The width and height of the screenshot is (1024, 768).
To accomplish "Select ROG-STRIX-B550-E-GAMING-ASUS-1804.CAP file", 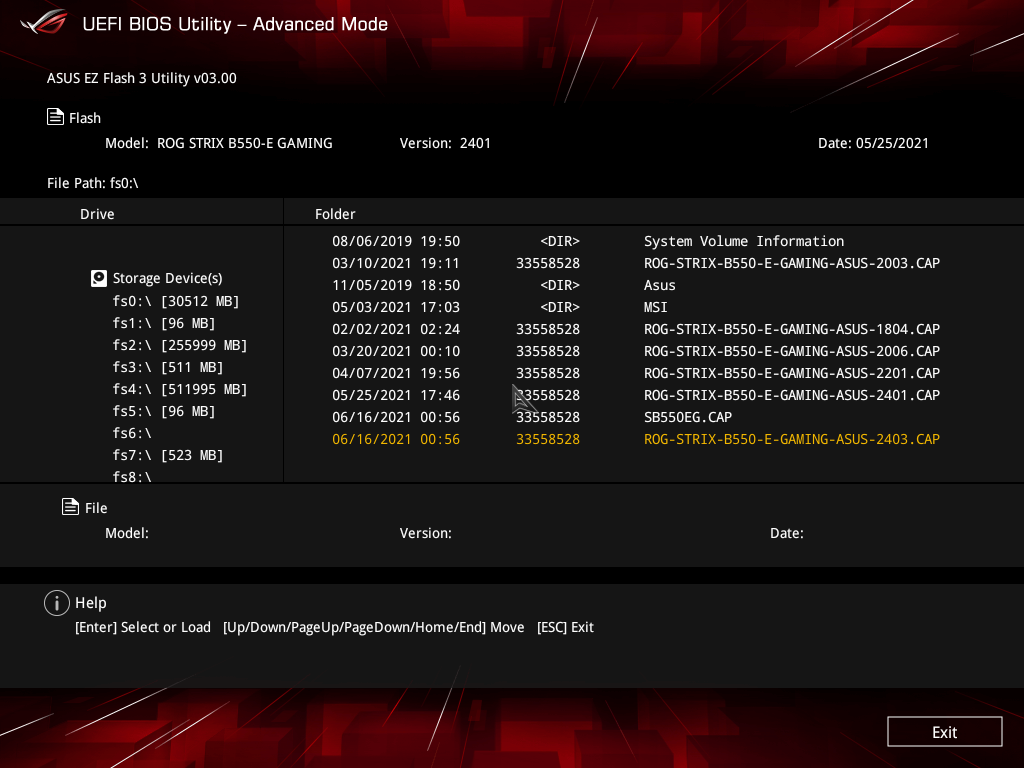I will pyautogui.click(x=792, y=329).
